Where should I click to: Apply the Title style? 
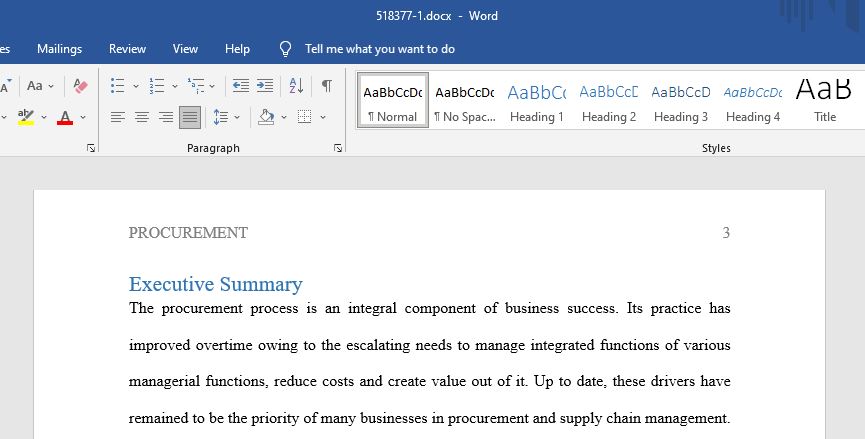tap(825, 100)
